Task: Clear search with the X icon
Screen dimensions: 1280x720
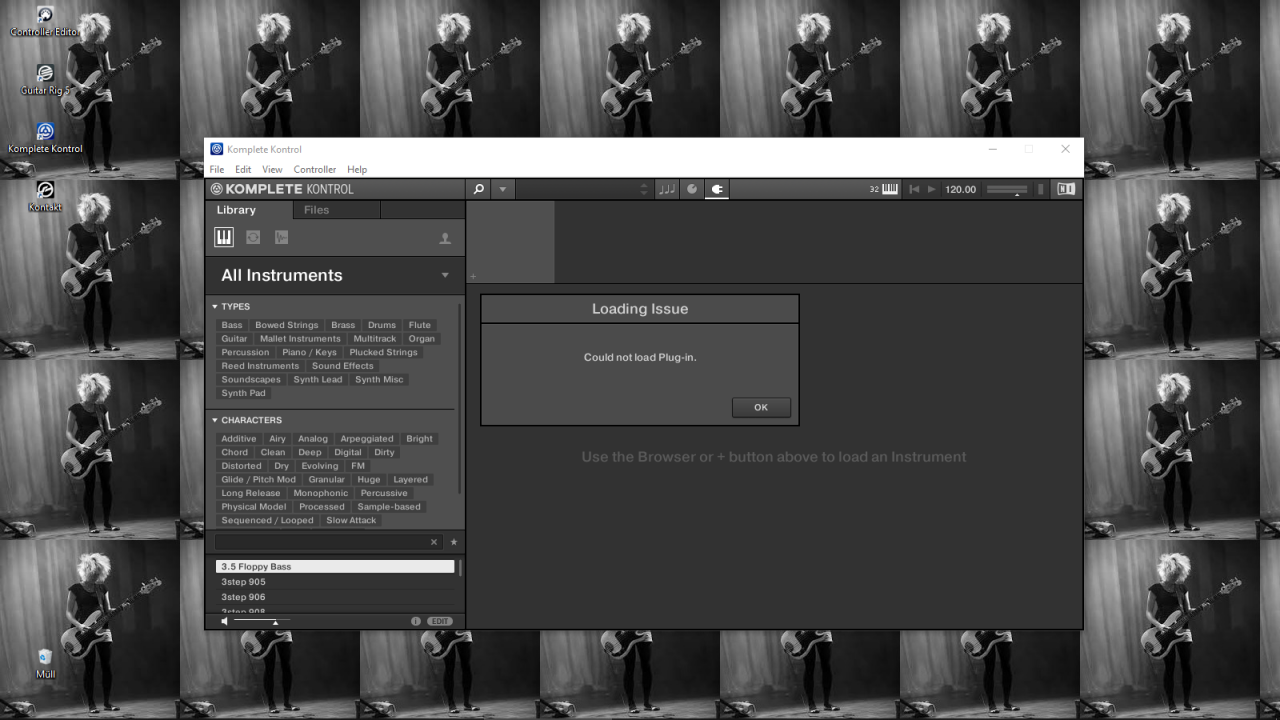Action: click(x=434, y=542)
